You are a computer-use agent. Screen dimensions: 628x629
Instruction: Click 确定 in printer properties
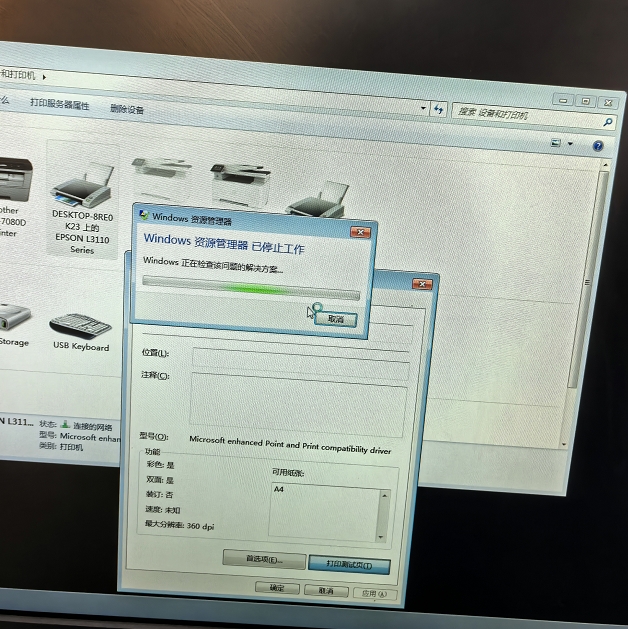point(277,588)
